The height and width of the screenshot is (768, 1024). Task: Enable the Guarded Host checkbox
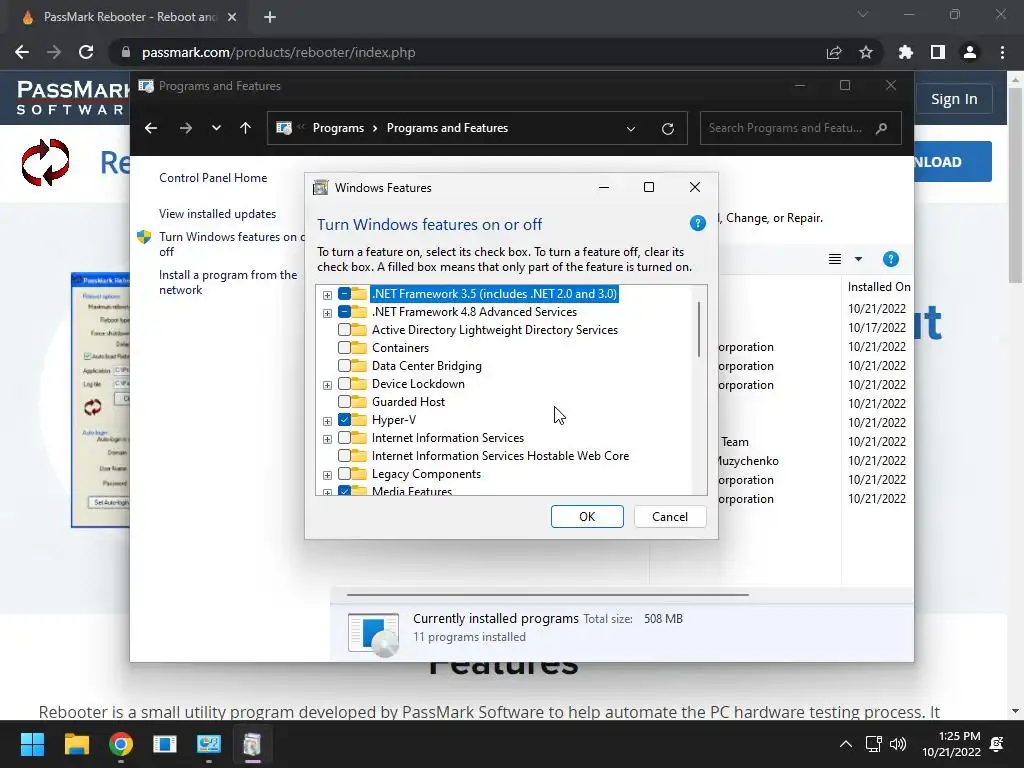coord(344,402)
